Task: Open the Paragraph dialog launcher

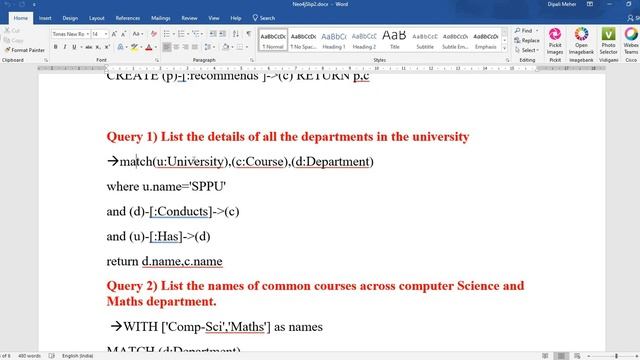Action: (252, 60)
